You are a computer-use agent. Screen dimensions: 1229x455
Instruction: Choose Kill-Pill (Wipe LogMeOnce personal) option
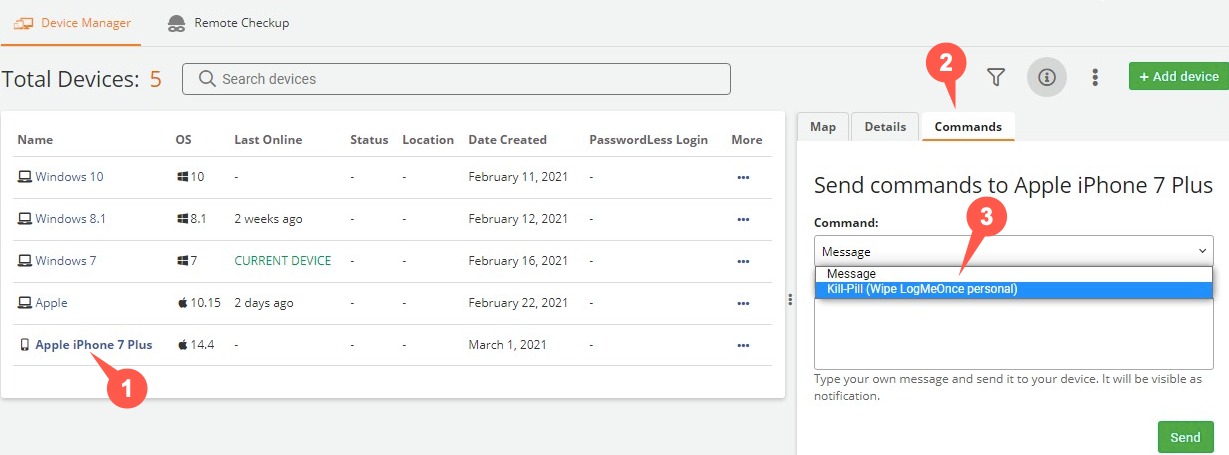click(1014, 289)
